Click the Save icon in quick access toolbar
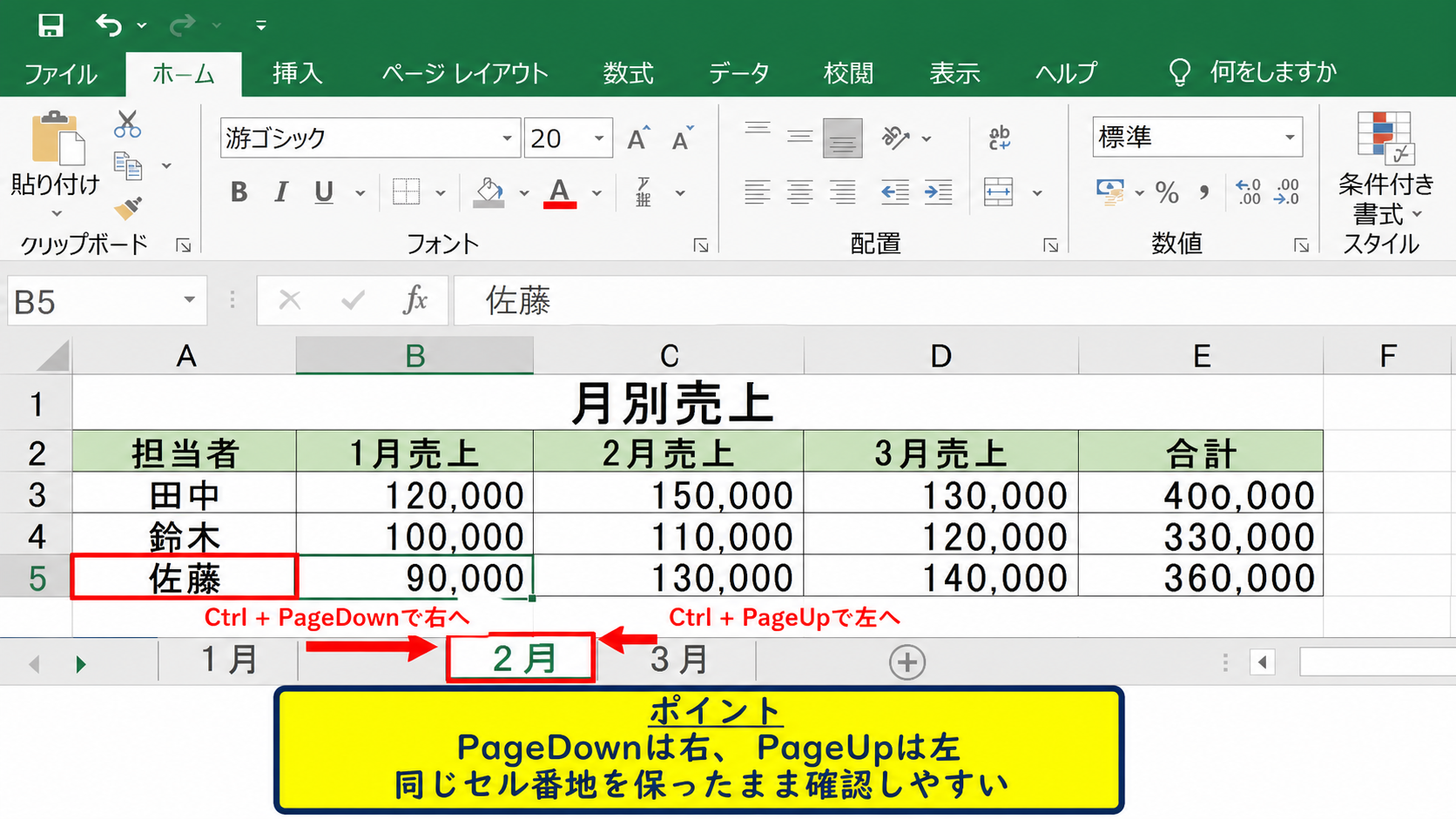The image size is (1456, 819). [51, 25]
